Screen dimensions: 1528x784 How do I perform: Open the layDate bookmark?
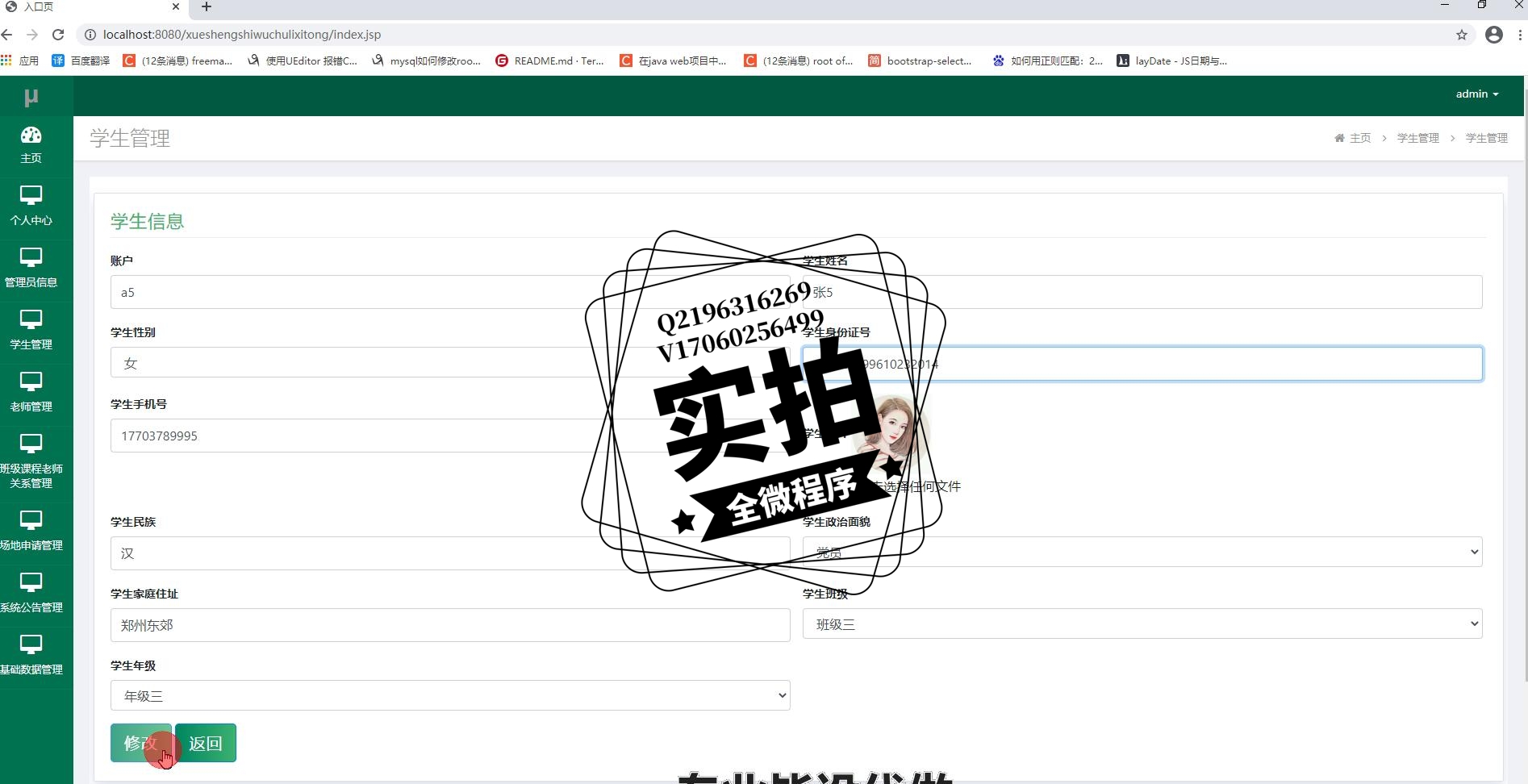pyautogui.click(x=1172, y=60)
